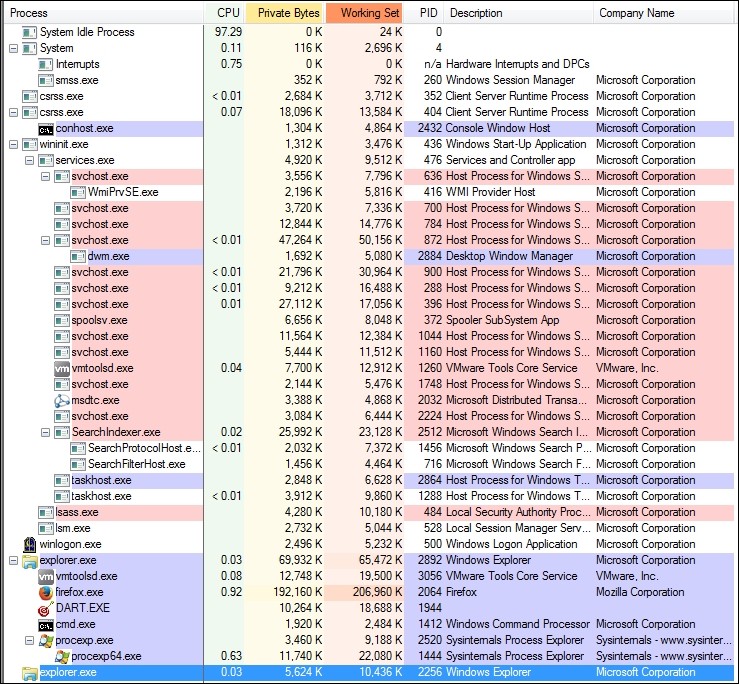Click the 'Desktop Window Manager' description
This screenshot has height=684, width=739.
509,256
